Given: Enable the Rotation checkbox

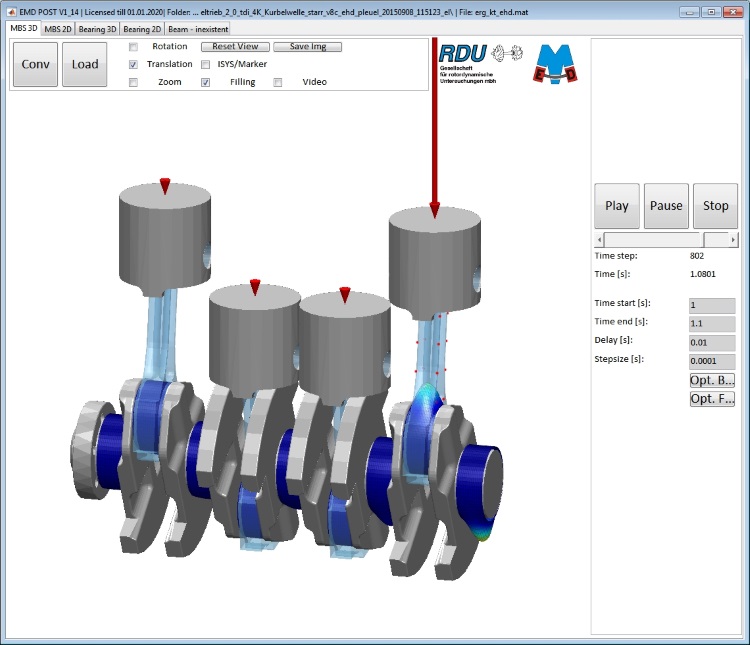Looking at the screenshot, I should pos(134,47).
